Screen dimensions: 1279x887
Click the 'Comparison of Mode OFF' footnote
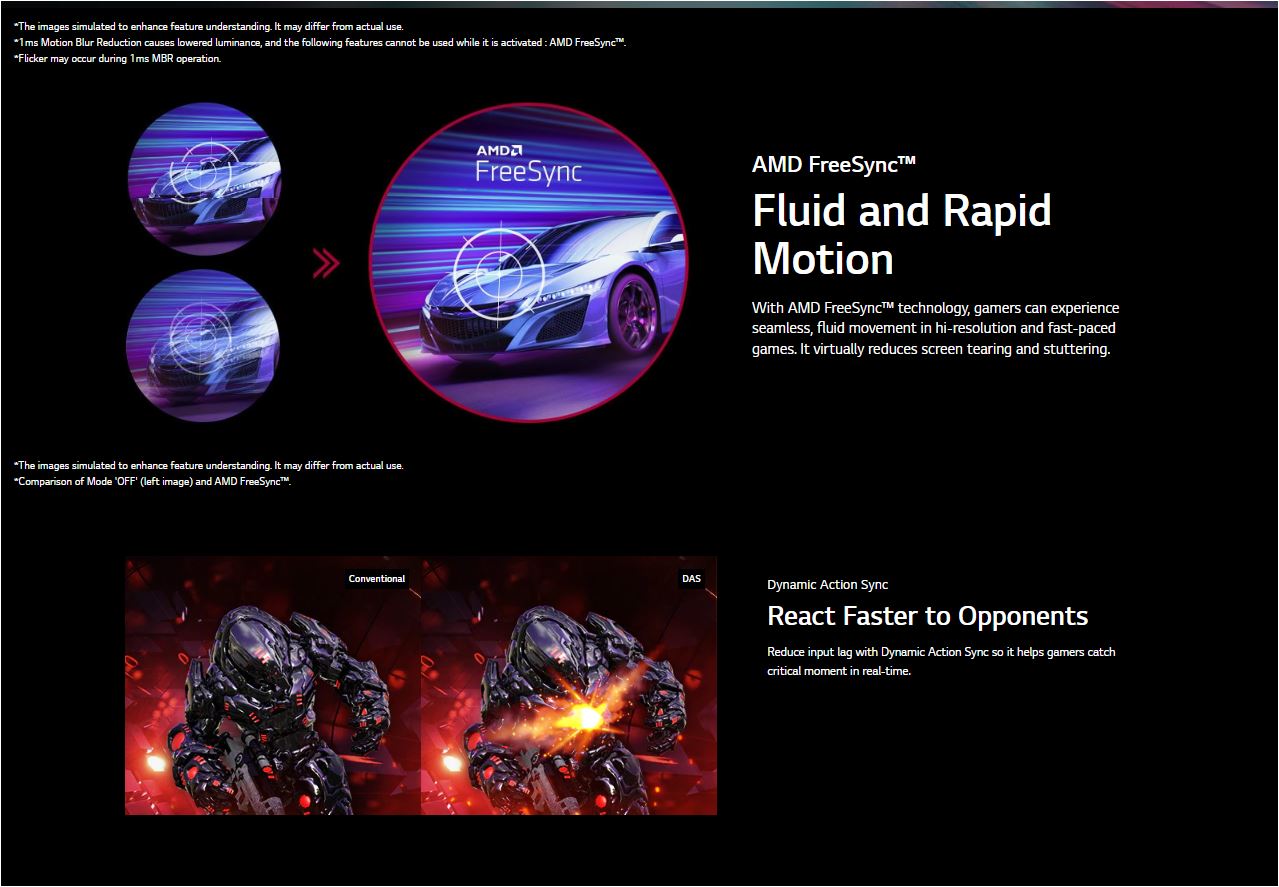[152, 482]
